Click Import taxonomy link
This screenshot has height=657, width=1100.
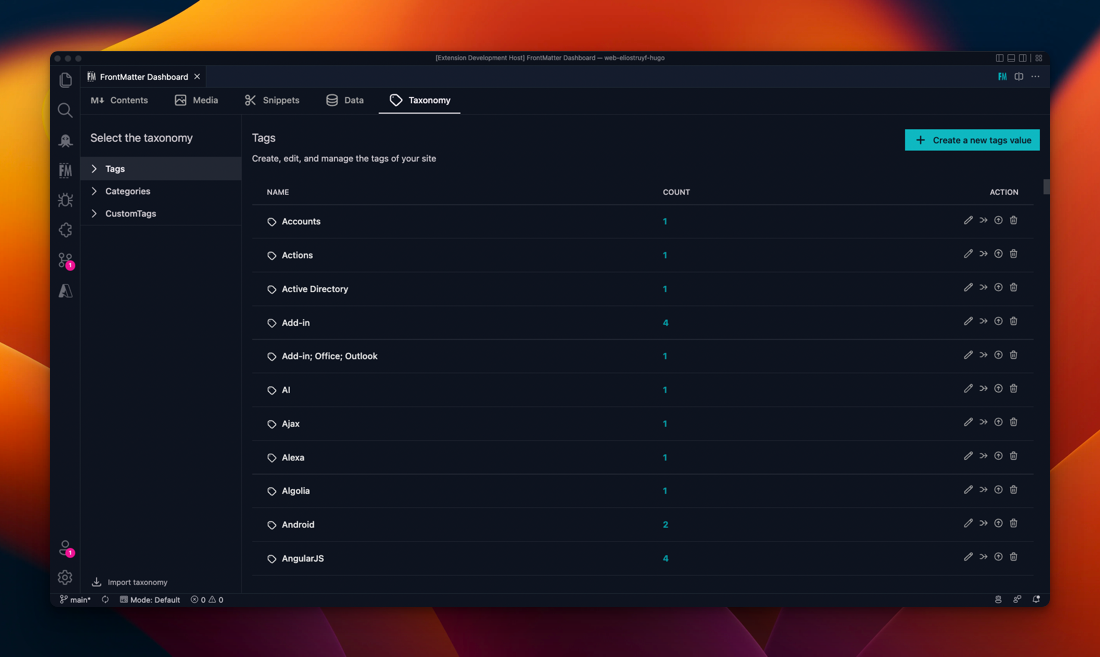(x=130, y=582)
